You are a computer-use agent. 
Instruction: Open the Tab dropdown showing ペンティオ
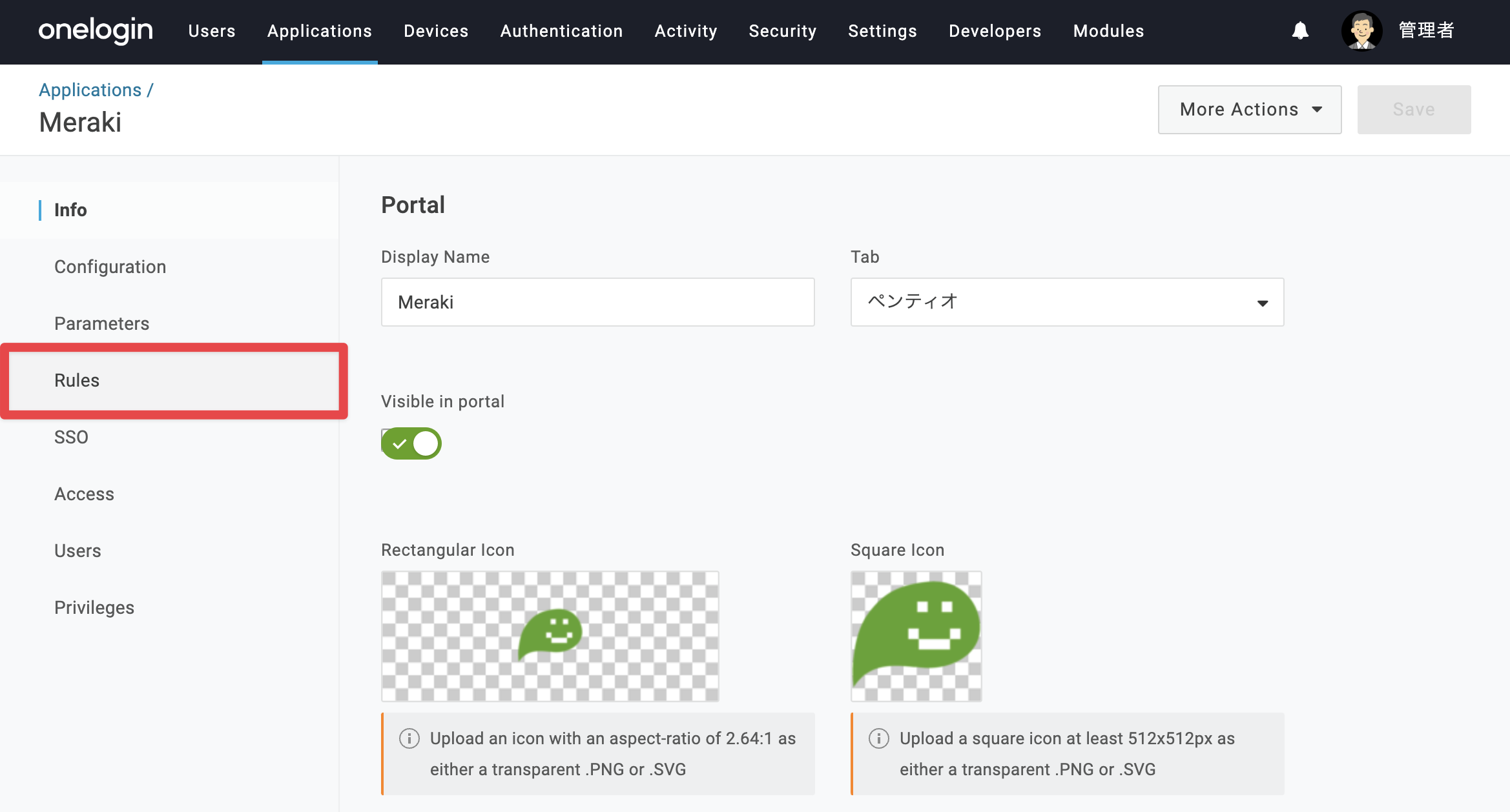point(1067,302)
